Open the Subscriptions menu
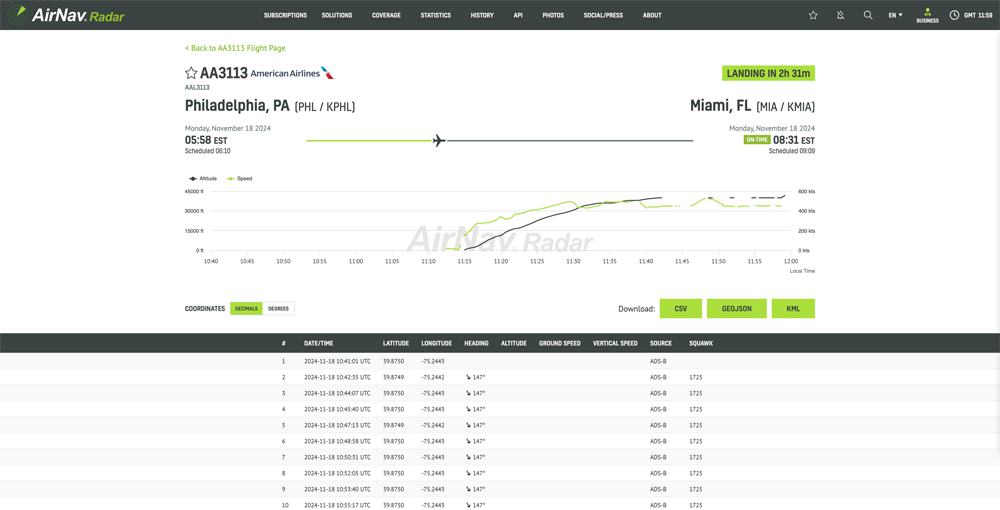This screenshot has height=510, width=1000. tap(285, 15)
